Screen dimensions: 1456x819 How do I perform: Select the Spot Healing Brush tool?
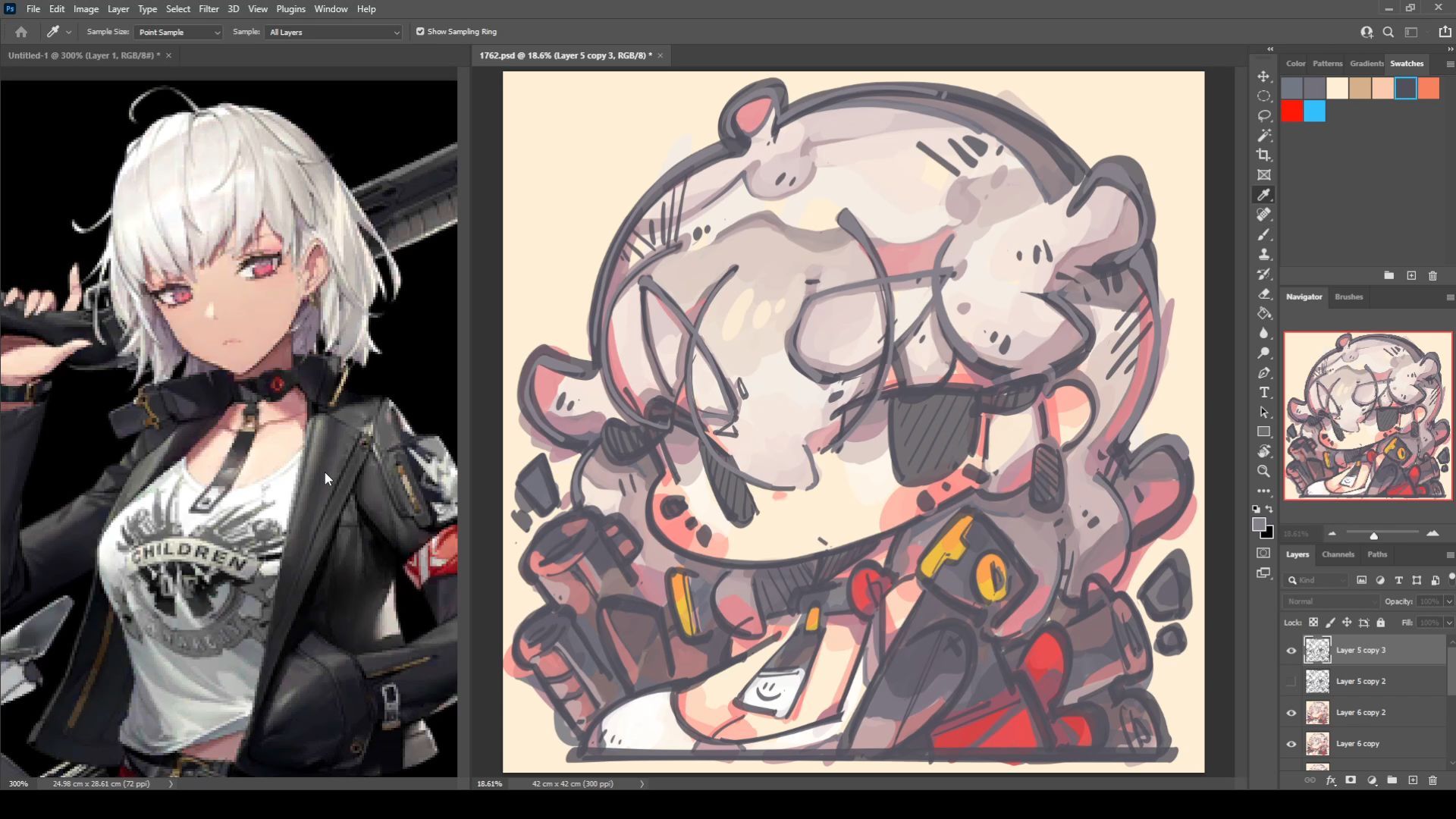pyautogui.click(x=1264, y=215)
